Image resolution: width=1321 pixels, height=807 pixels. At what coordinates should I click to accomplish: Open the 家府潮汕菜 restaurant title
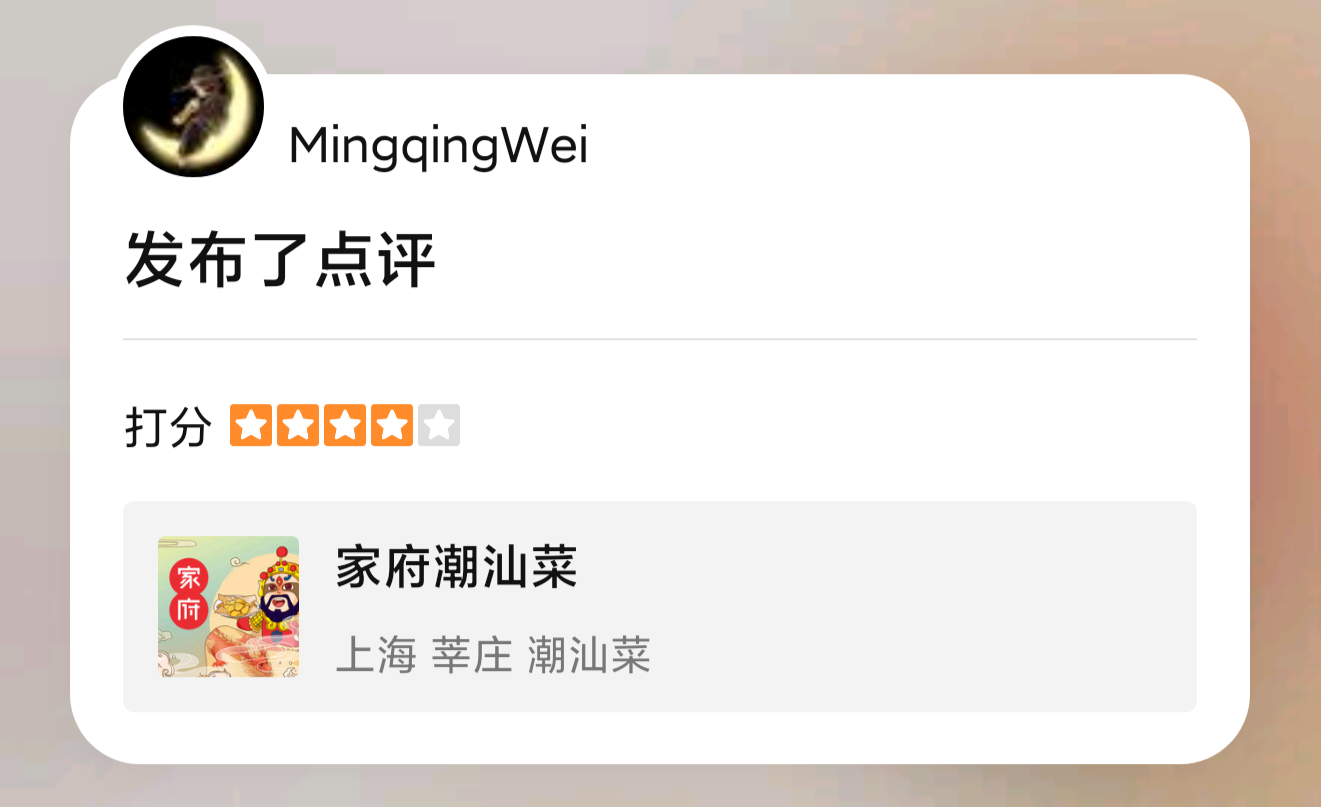click(x=456, y=567)
